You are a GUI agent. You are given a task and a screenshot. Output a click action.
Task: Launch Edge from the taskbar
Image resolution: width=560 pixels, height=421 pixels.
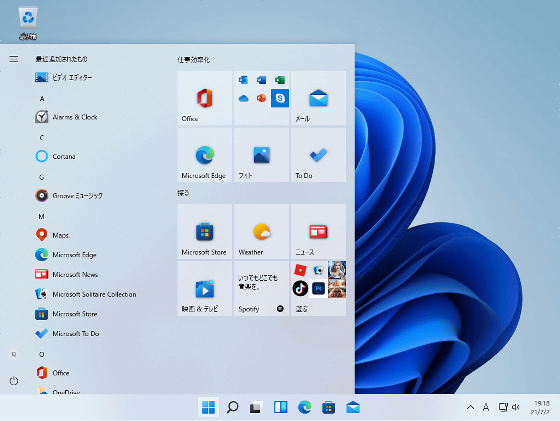pos(304,407)
